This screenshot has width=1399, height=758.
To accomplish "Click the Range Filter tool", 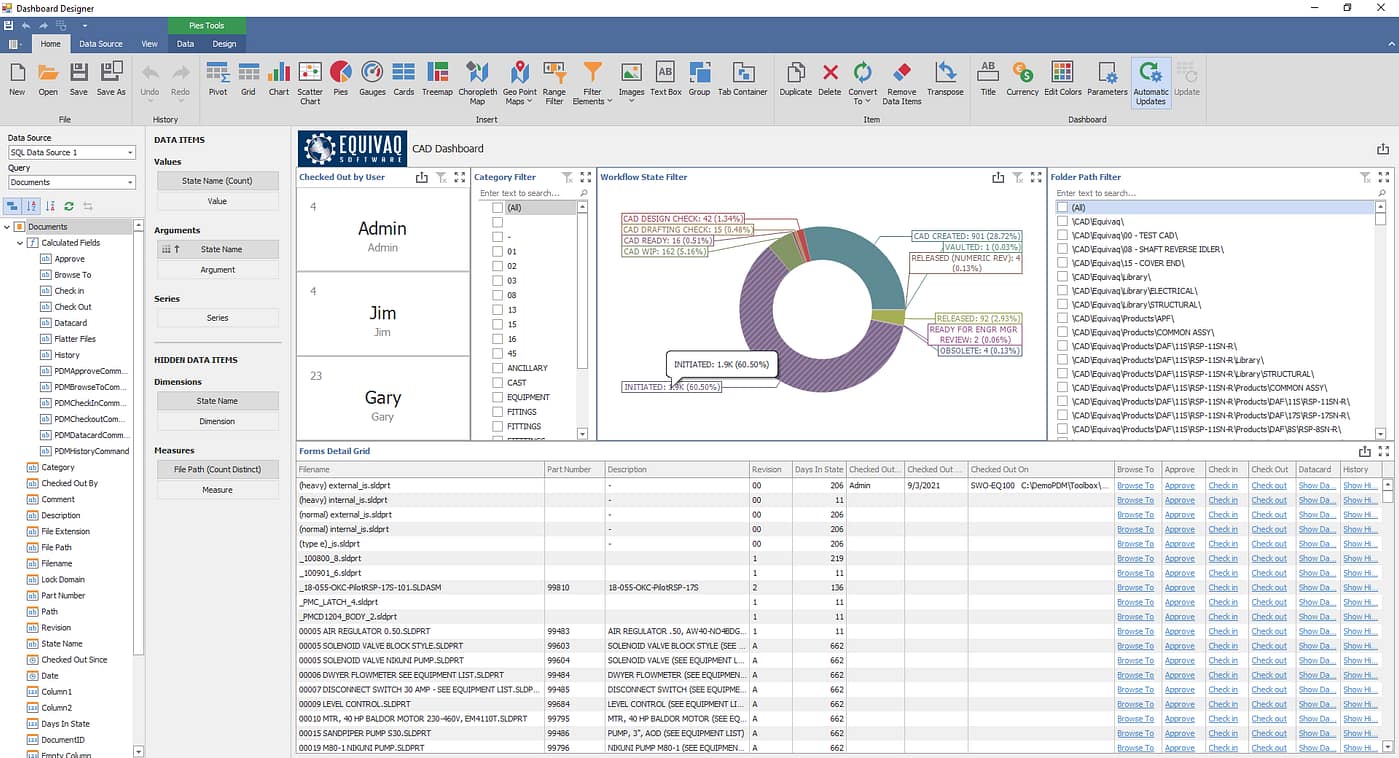I will [554, 77].
